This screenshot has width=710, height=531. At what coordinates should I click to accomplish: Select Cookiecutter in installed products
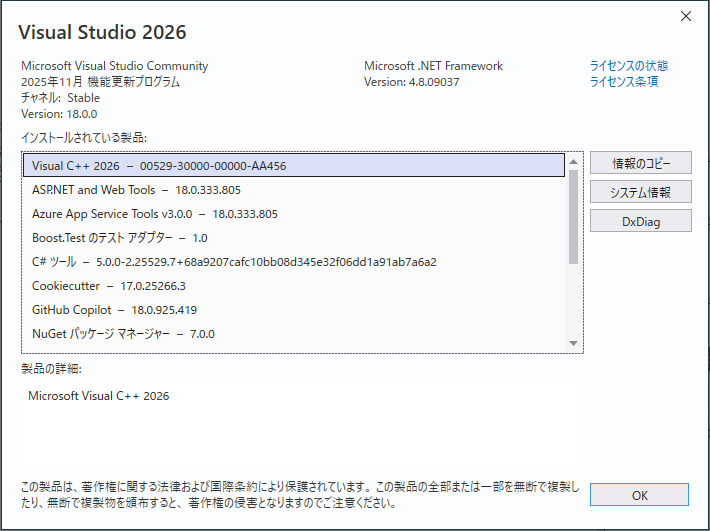click(x=108, y=286)
